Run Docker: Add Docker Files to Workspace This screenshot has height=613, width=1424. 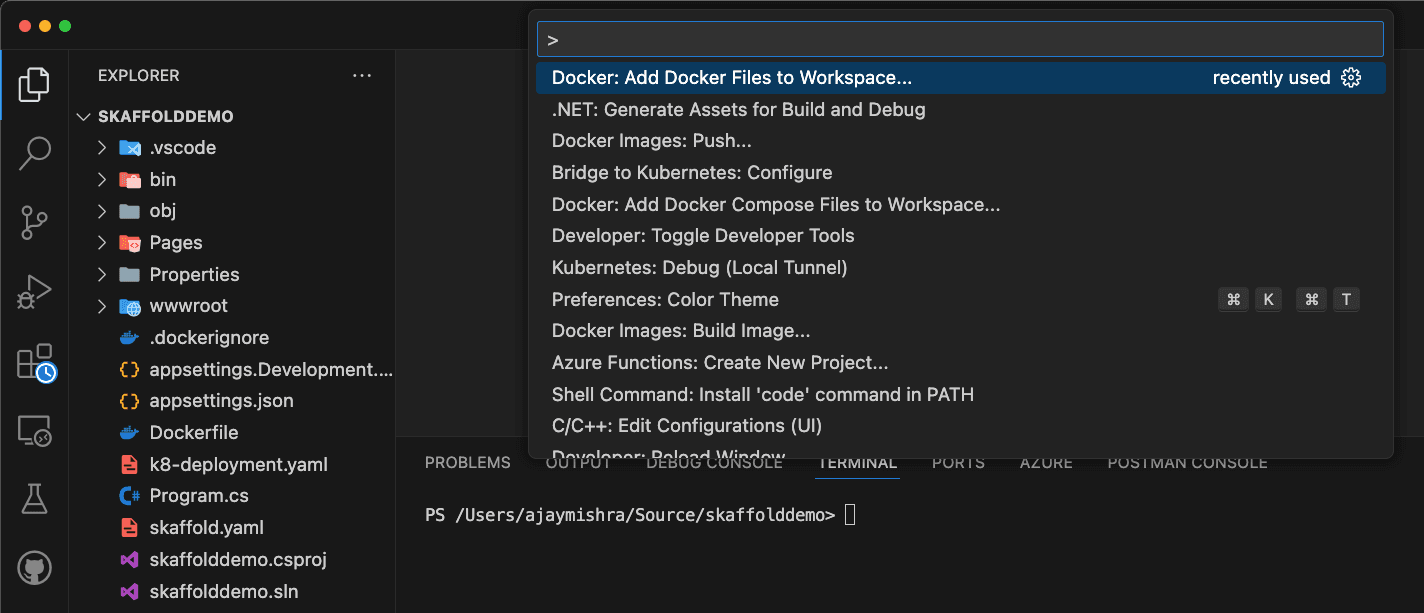pyautogui.click(x=961, y=78)
